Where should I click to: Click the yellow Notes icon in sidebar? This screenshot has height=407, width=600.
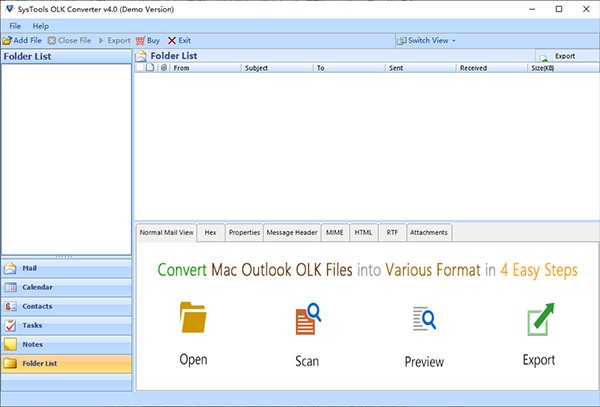click(x=10, y=344)
